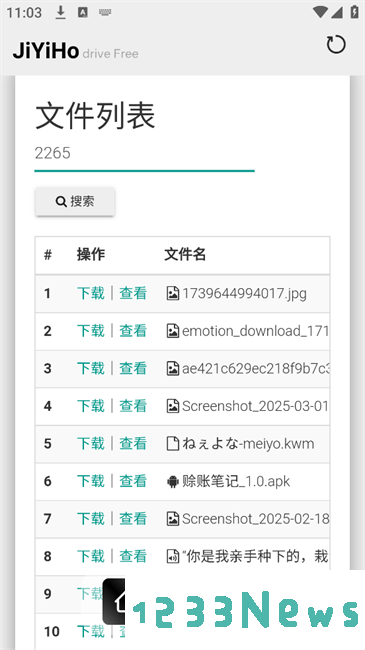
Task: Click audio file icon in row 8
Action: coord(173,556)
